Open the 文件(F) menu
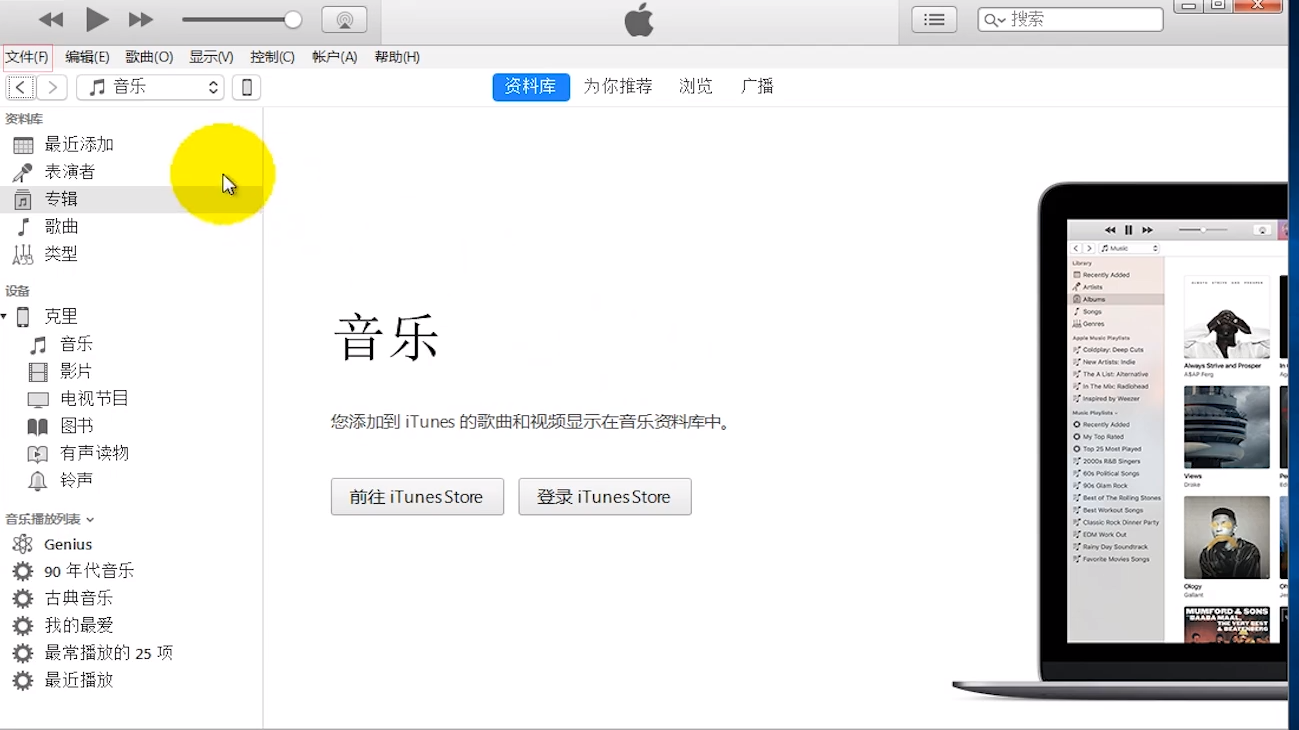Screen dimensions: 1299x730 (27, 57)
